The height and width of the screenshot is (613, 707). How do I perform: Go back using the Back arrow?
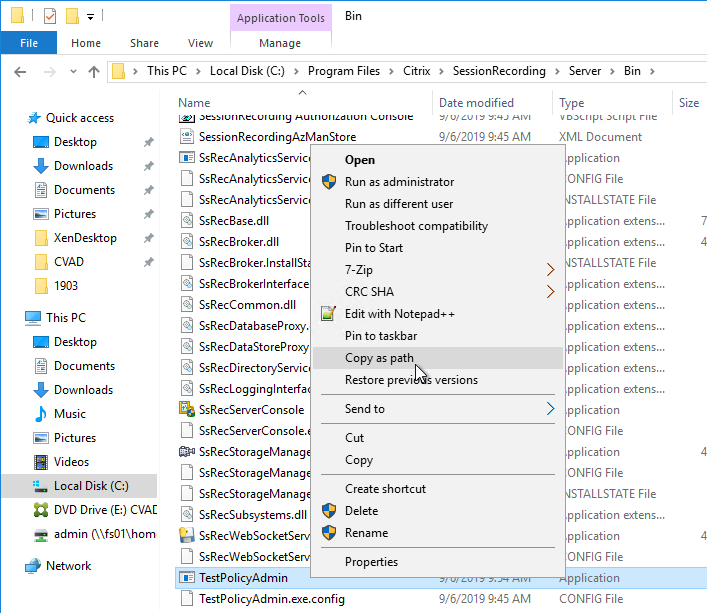click(20, 71)
